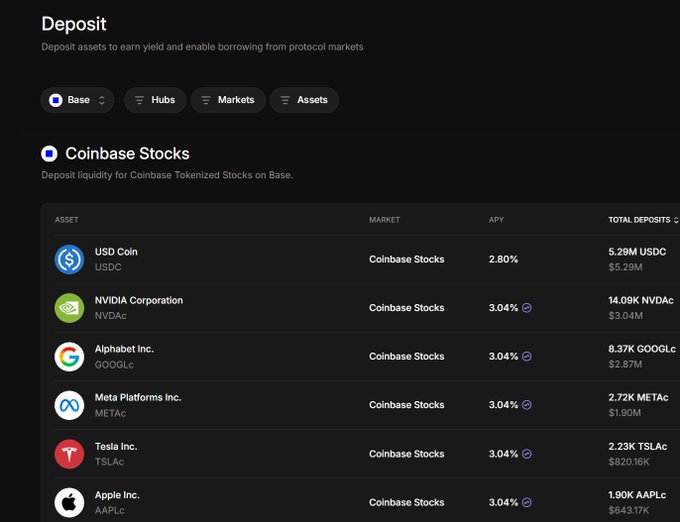Click Coinbase Stocks market in NVIDIA row

pos(406,308)
